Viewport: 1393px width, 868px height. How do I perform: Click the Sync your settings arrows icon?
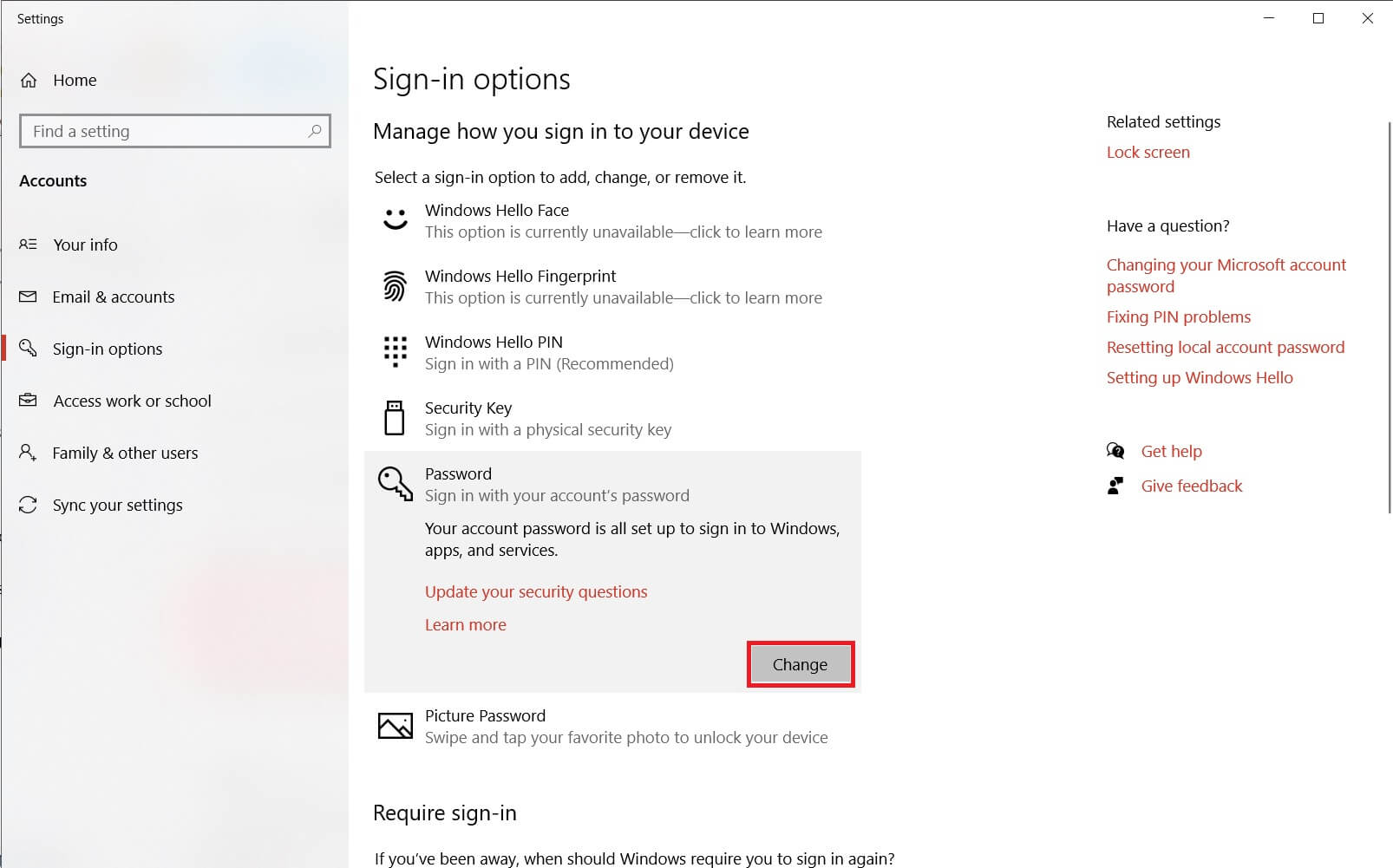pos(28,504)
